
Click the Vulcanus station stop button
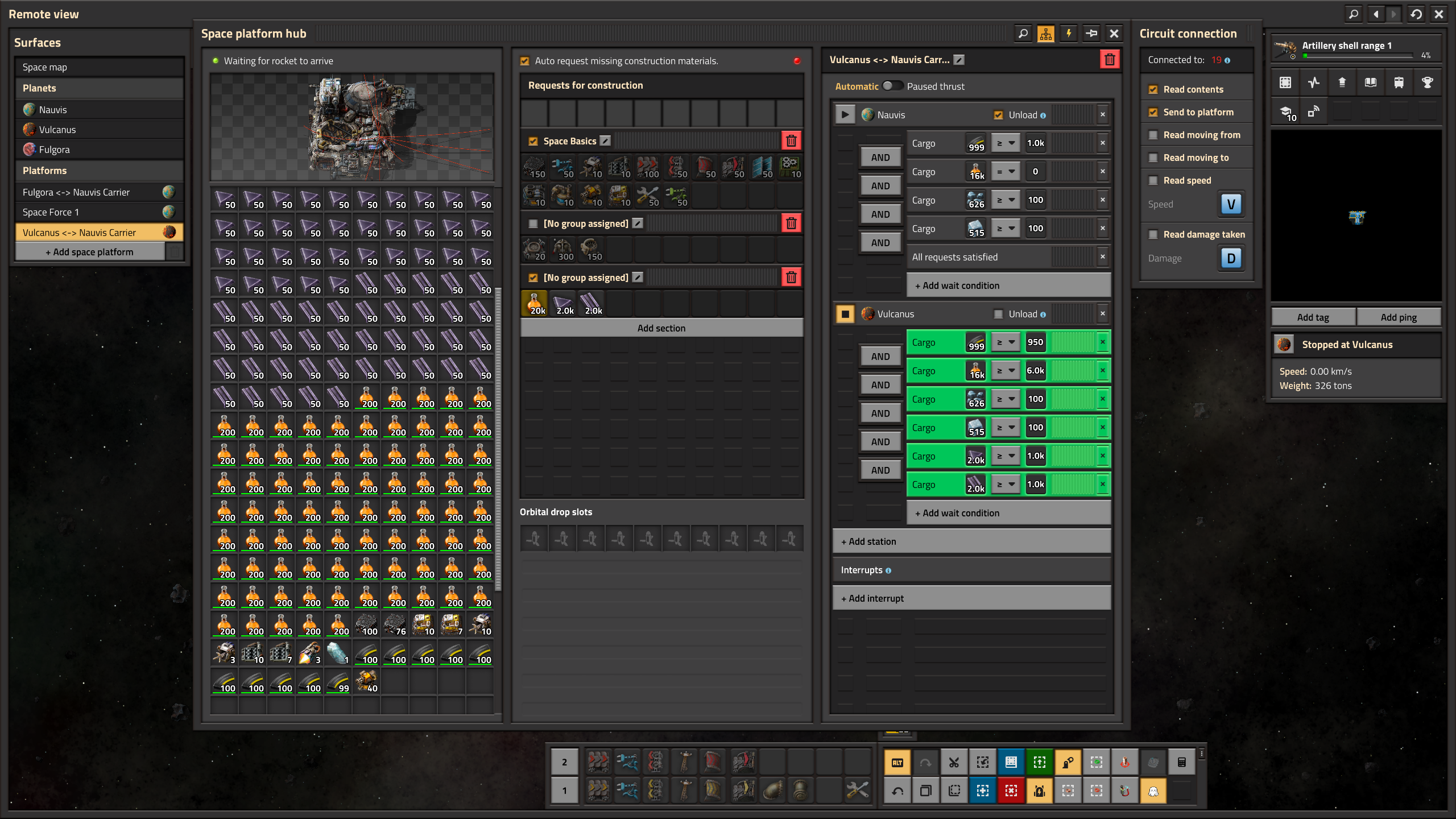[x=845, y=313]
